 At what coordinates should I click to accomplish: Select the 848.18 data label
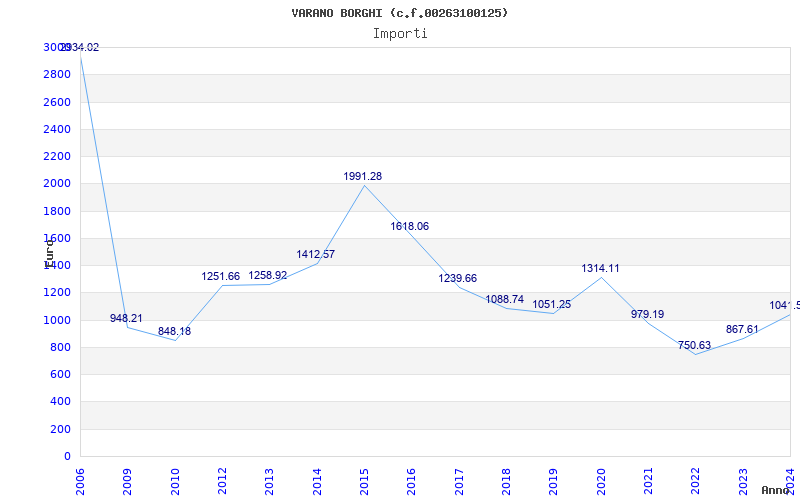click(174, 332)
